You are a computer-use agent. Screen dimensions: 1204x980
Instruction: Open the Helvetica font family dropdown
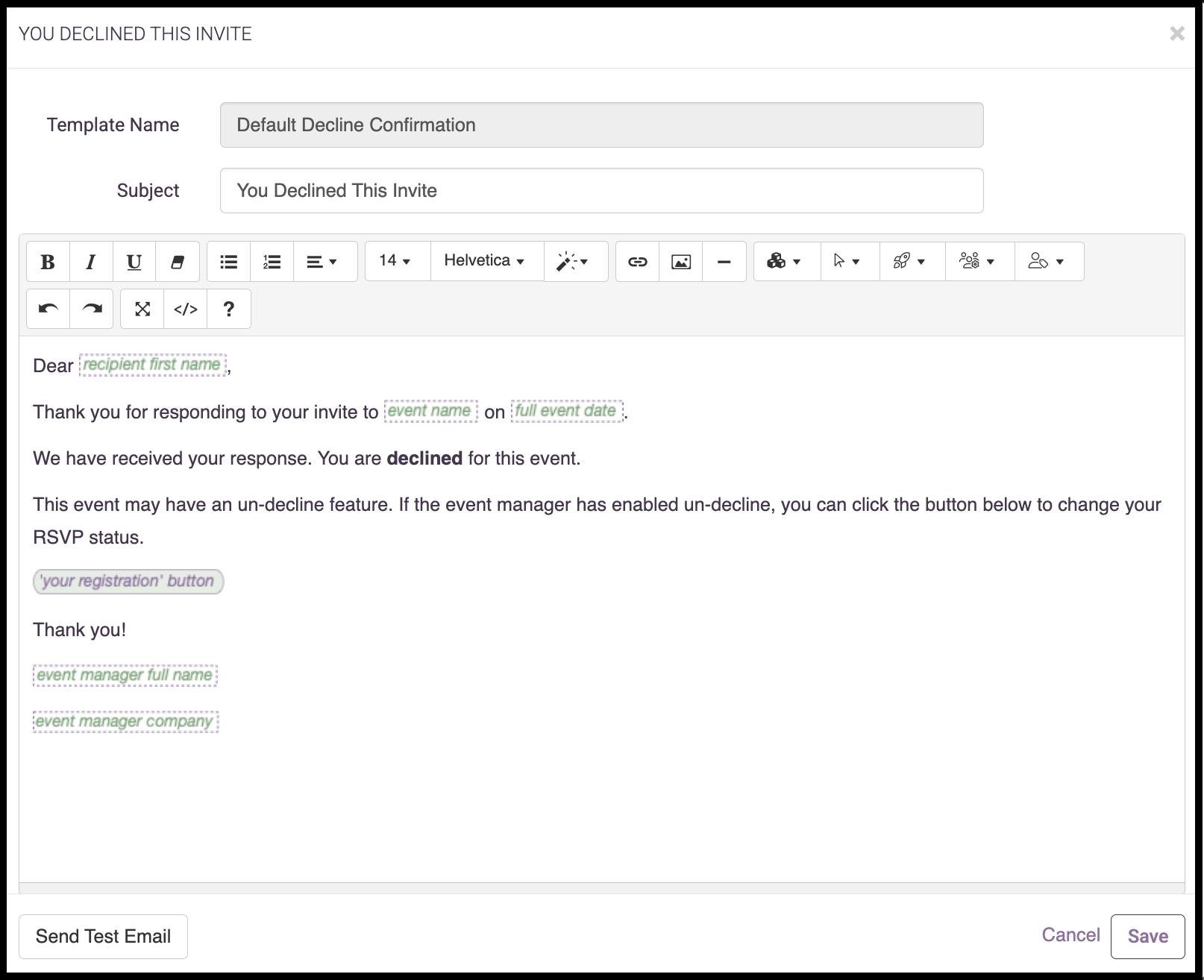pyautogui.click(x=486, y=261)
